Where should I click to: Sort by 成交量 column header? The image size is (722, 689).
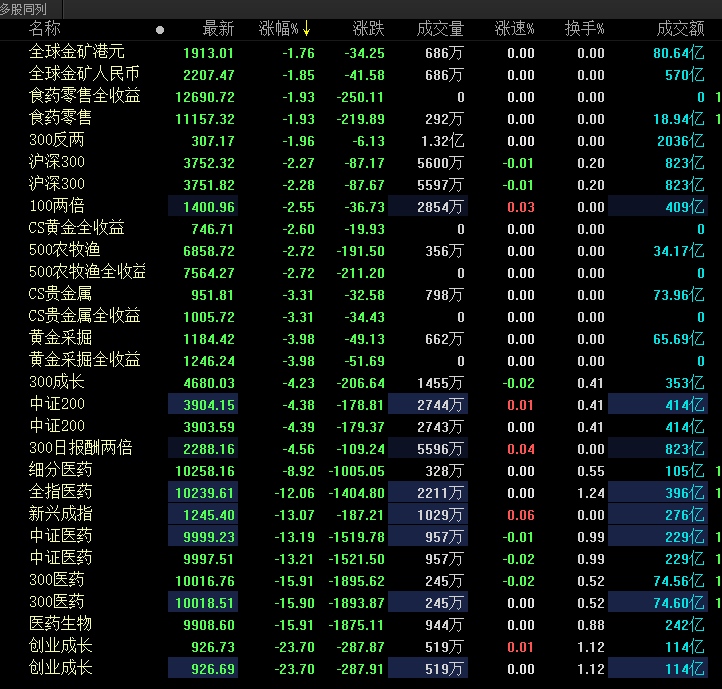(440, 29)
